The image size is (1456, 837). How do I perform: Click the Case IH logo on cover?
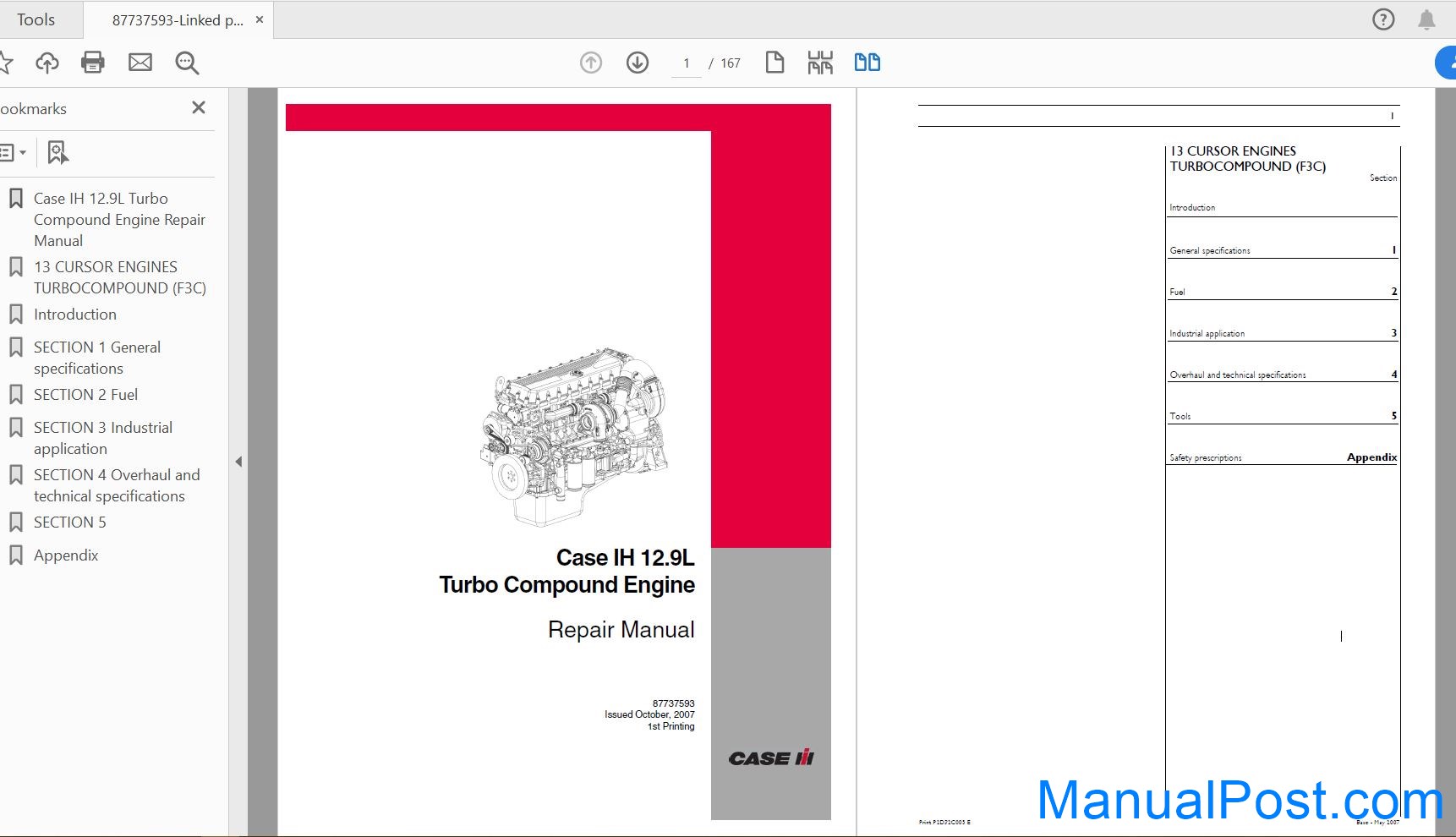(771, 758)
